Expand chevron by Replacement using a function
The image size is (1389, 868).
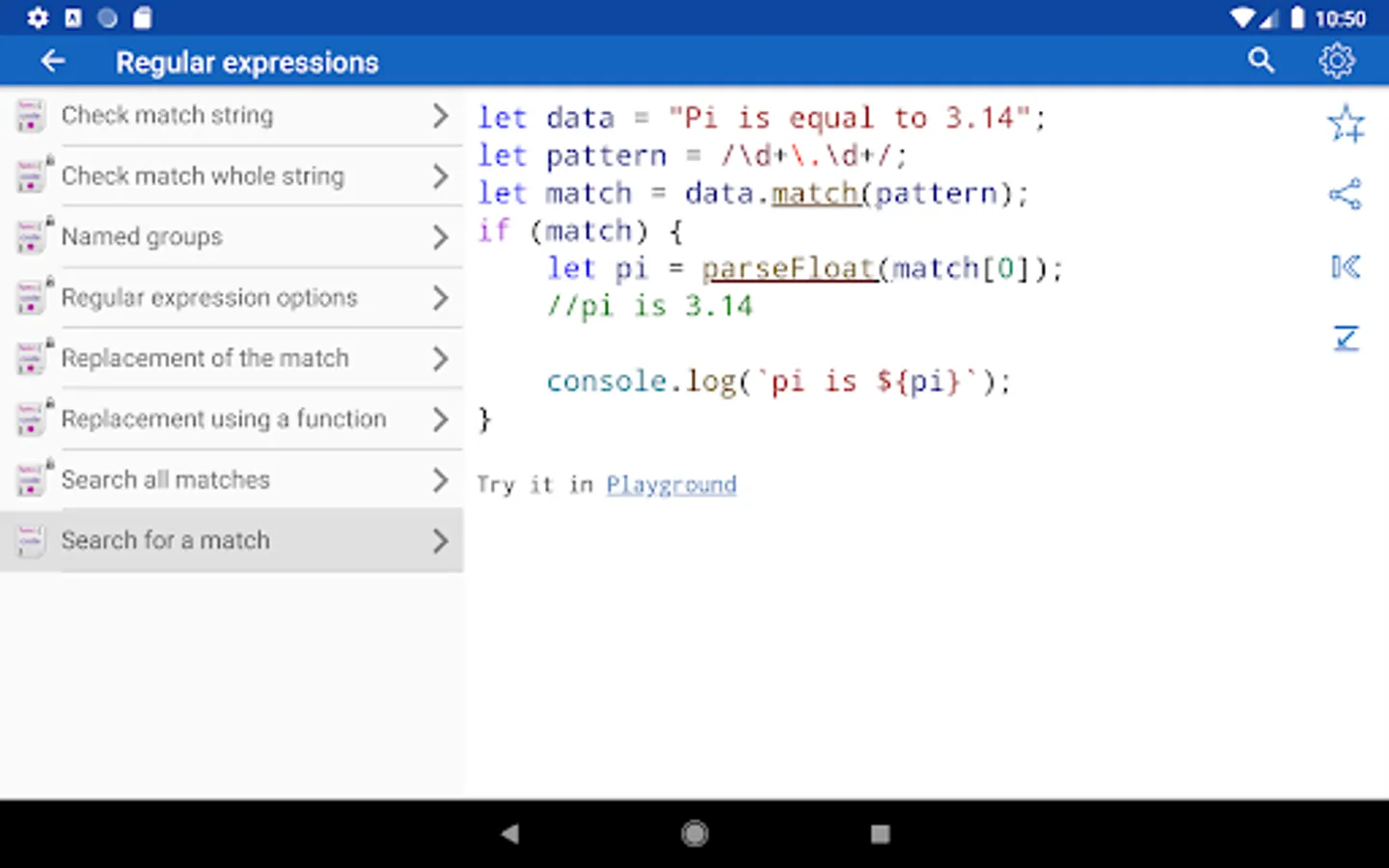[x=441, y=420]
